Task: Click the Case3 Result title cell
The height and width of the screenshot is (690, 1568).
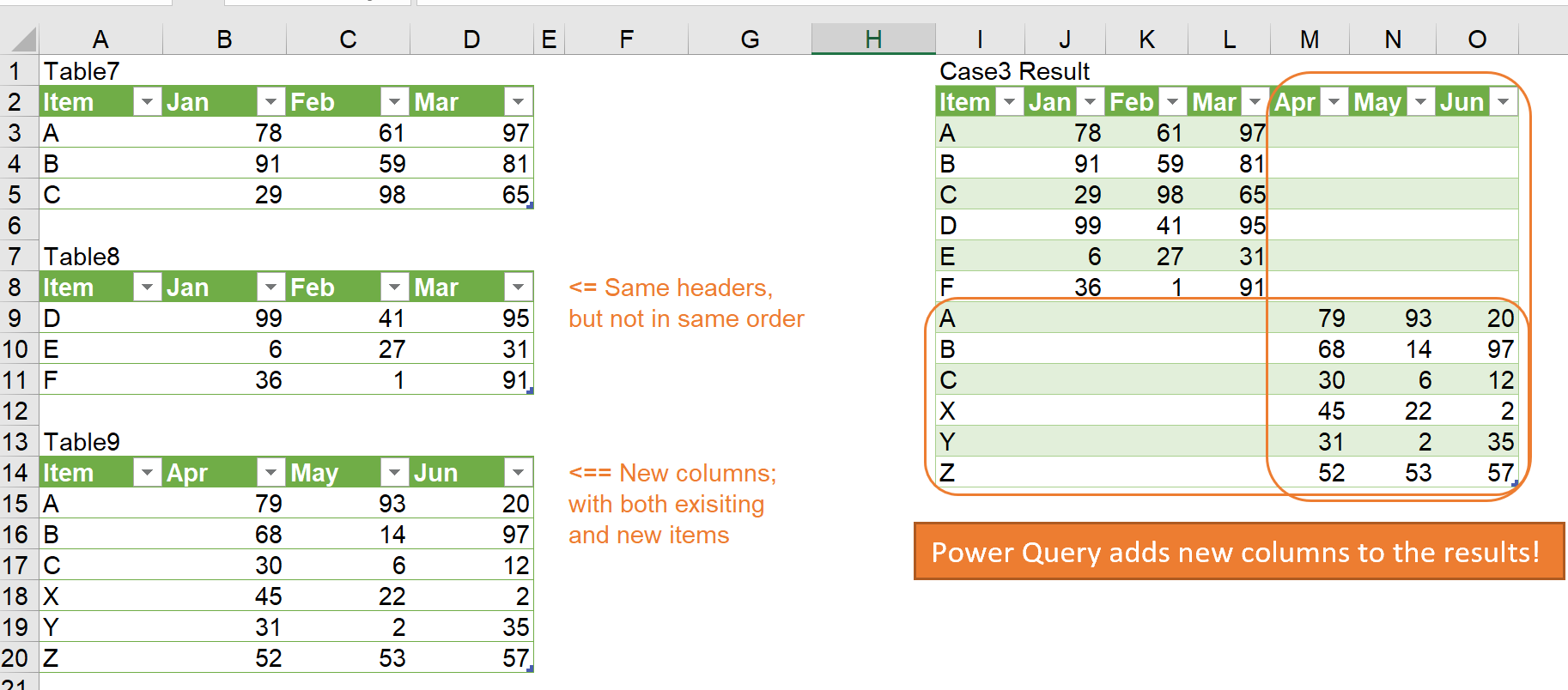Action: [1014, 71]
